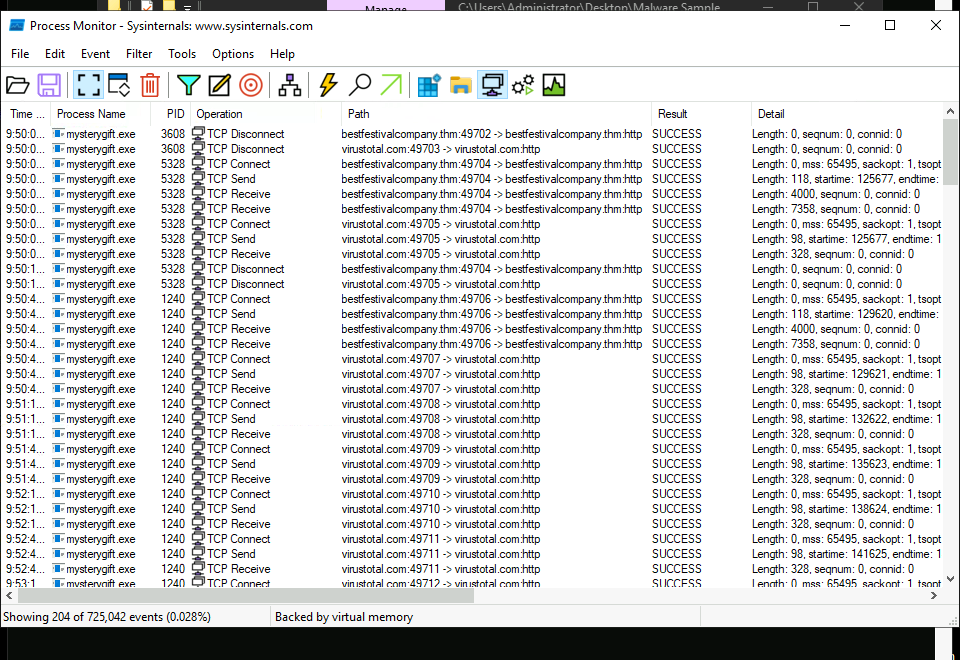Image resolution: width=960 pixels, height=660 pixels.
Task: Click the lightning bolt toolbar icon
Action: point(328,85)
